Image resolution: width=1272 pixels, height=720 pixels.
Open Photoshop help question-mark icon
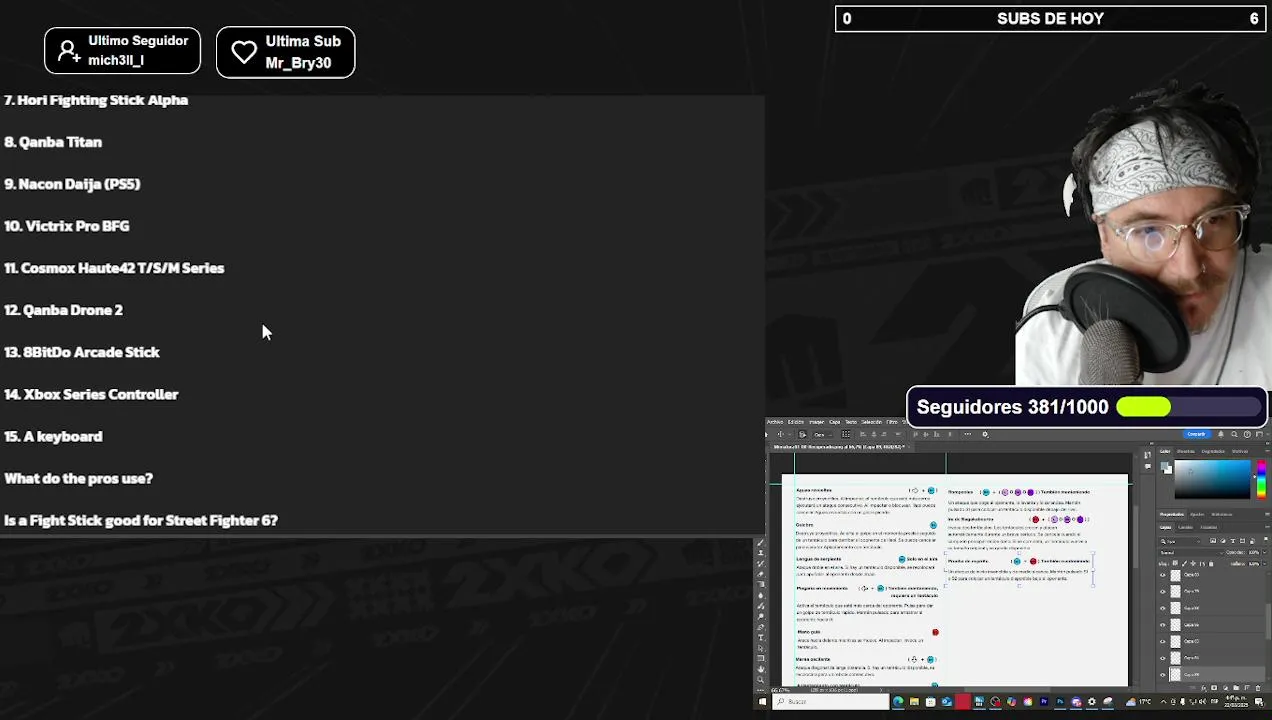tap(1247, 434)
